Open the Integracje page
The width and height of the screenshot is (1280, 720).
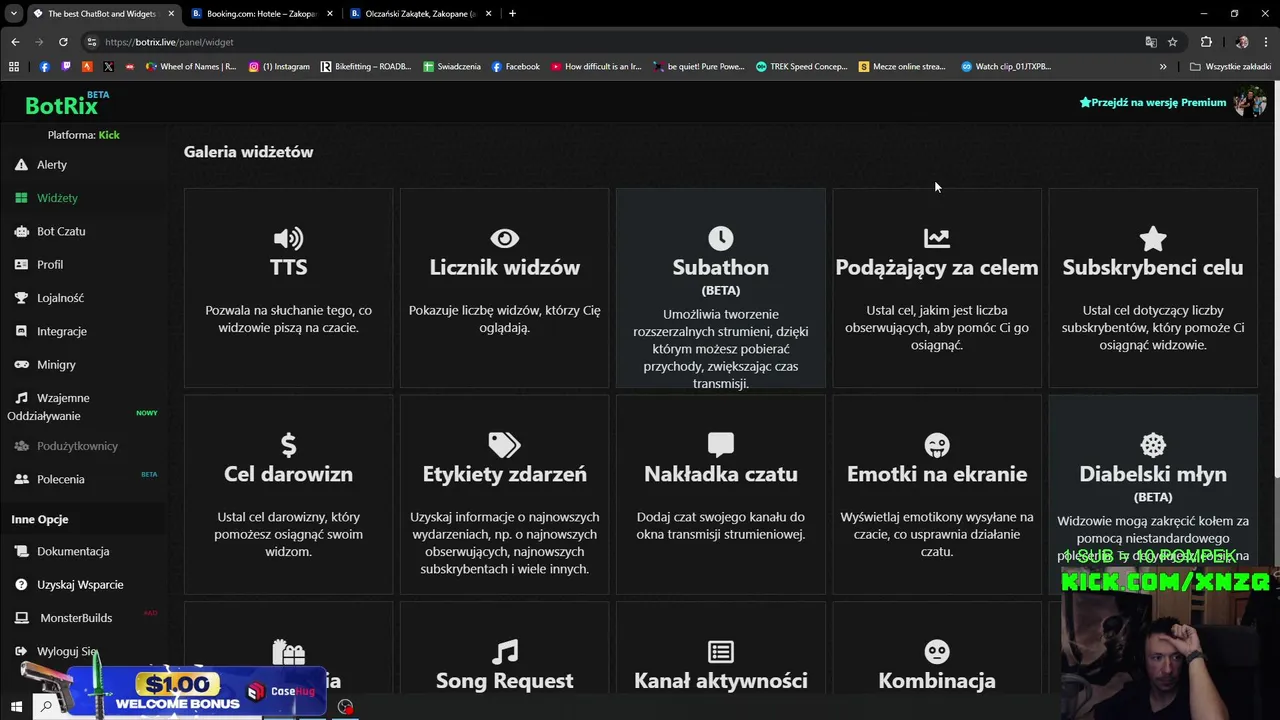pyautogui.click(x=62, y=331)
